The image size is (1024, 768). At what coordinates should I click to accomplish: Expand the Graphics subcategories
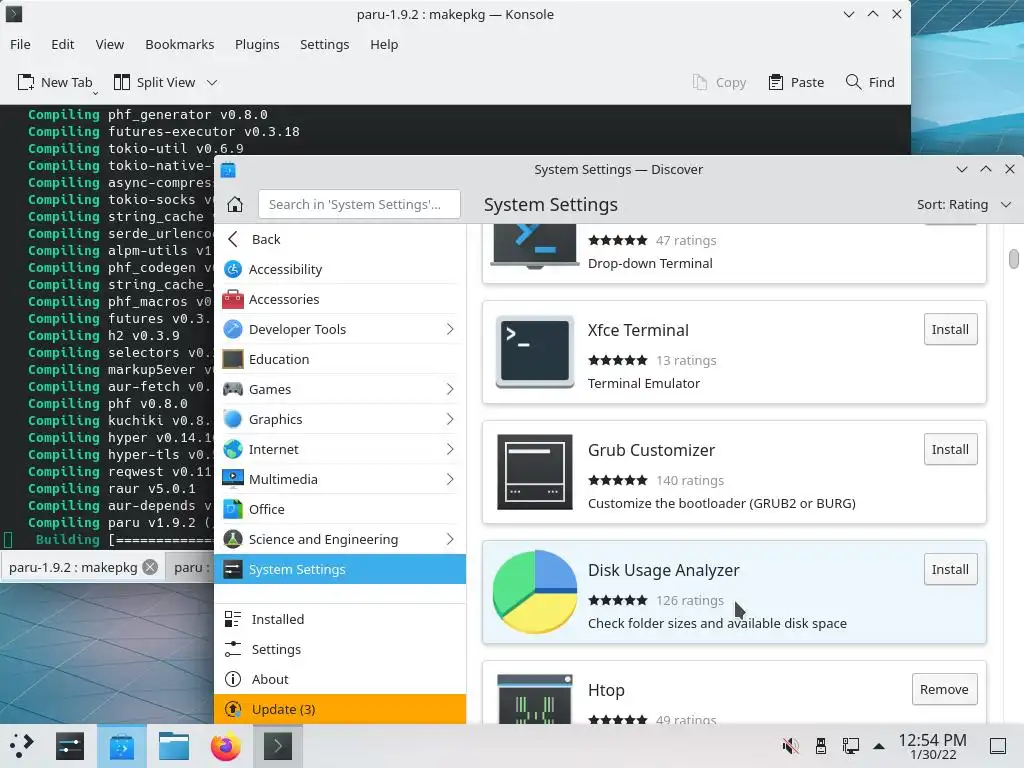[x=450, y=419]
